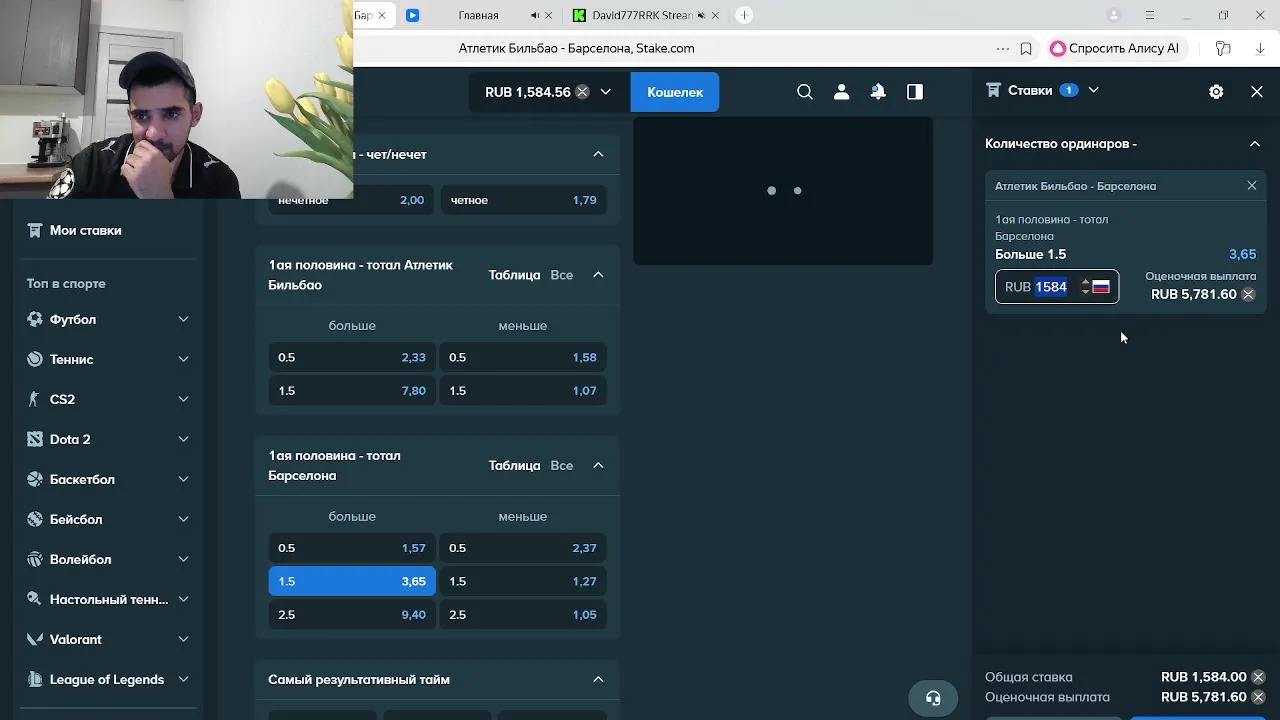Open live support headset button
Image resolution: width=1280 pixels, height=720 pixels.
tap(933, 698)
